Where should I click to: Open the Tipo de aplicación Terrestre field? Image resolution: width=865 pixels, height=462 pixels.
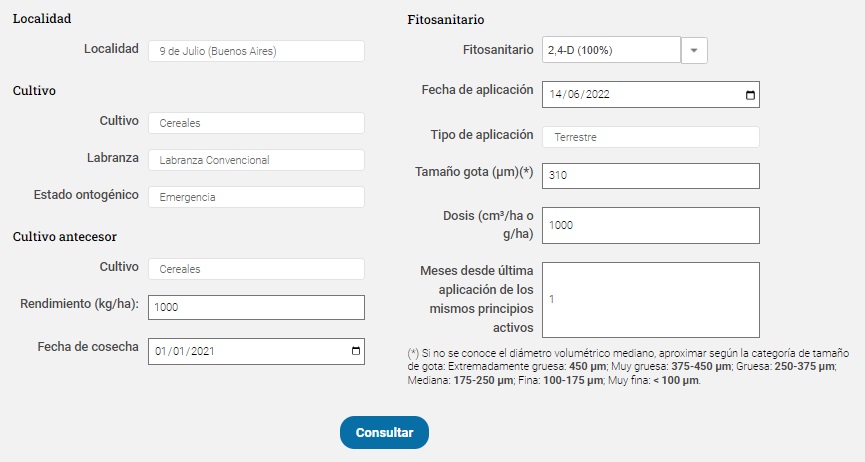pos(650,137)
